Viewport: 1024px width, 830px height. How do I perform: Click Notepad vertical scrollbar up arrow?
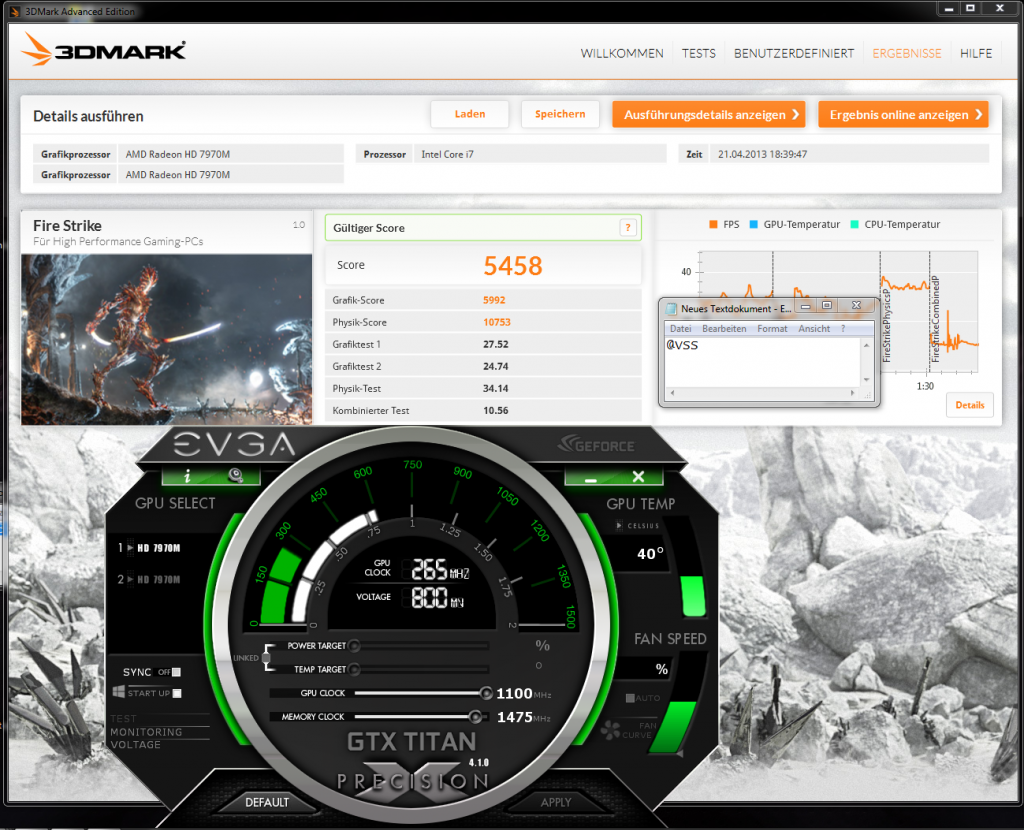click(x=867, y=345)
